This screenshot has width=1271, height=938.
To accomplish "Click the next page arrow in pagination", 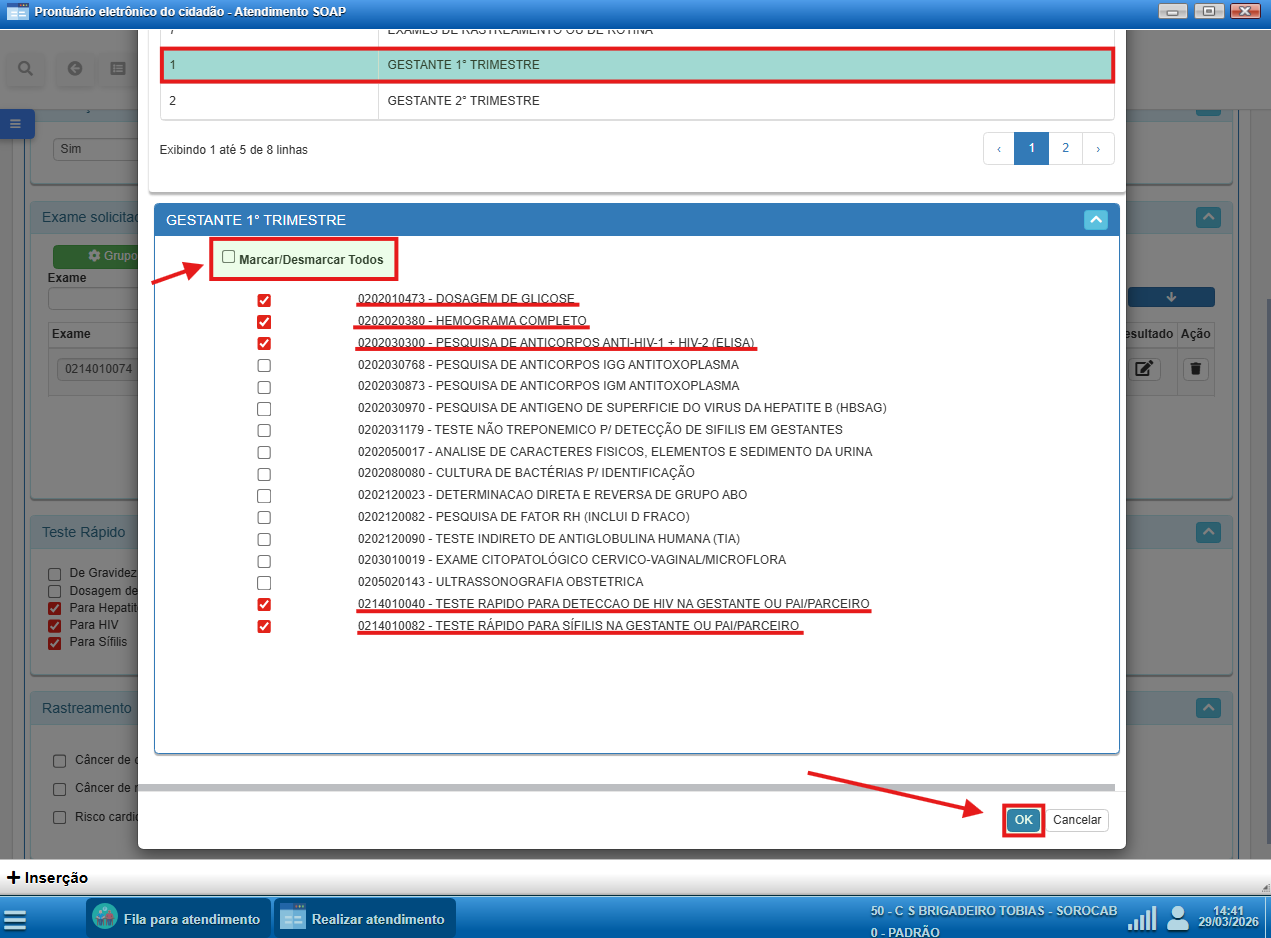I will (1098, 148).
